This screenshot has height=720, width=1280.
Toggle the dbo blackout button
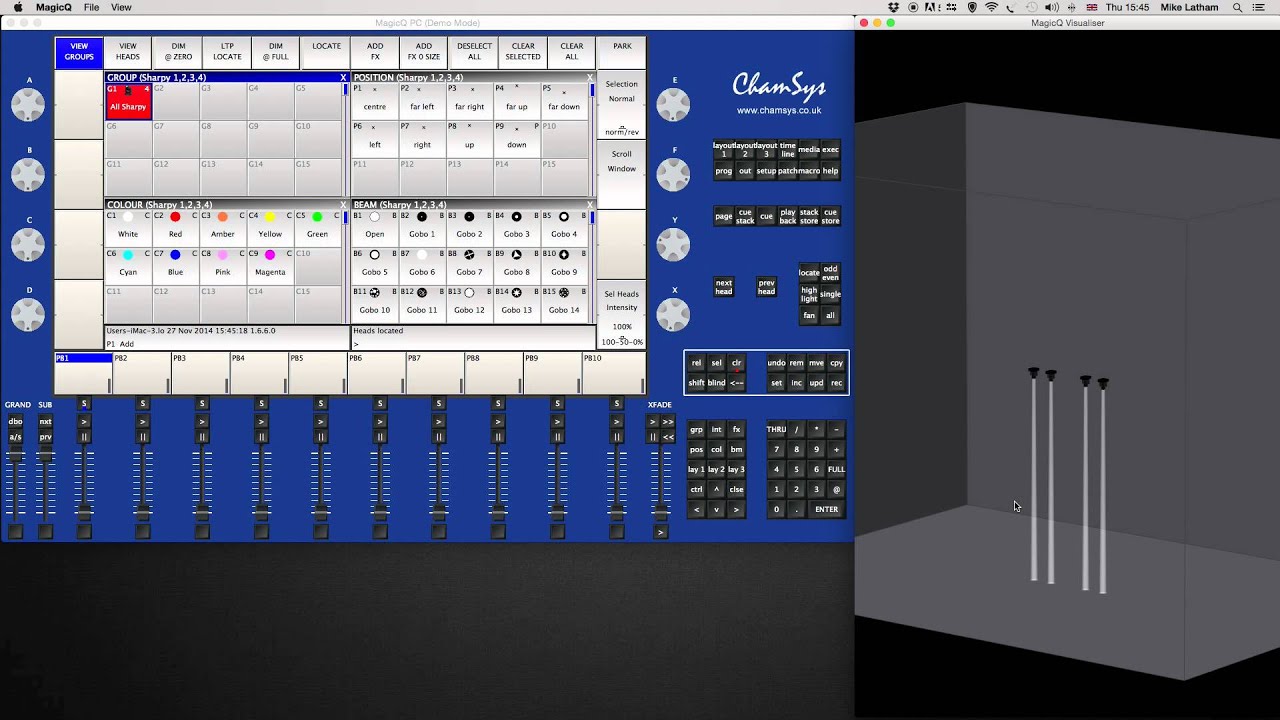click(x=15, y=422)
